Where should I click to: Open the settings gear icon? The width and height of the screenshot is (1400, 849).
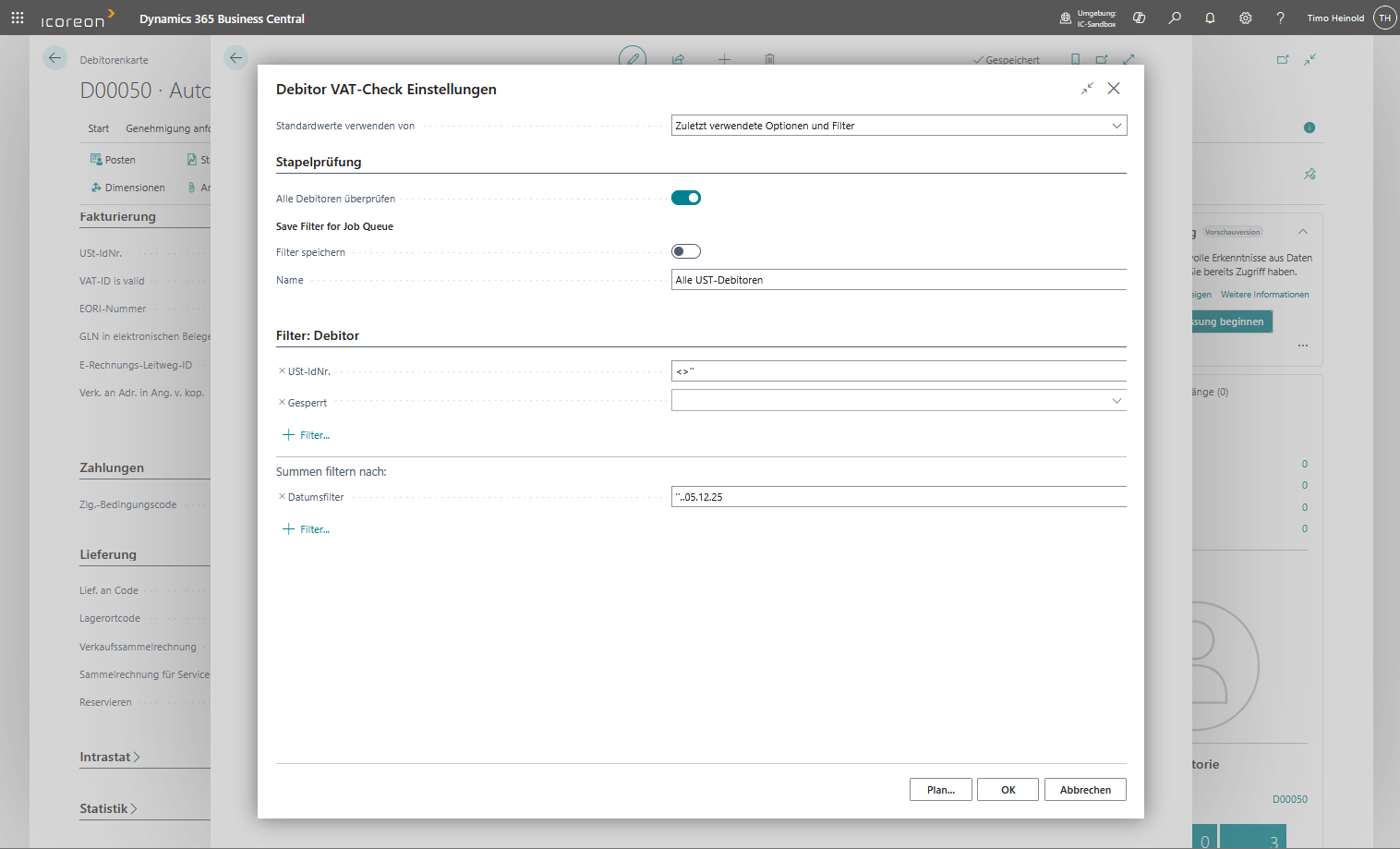(1245, 18)
